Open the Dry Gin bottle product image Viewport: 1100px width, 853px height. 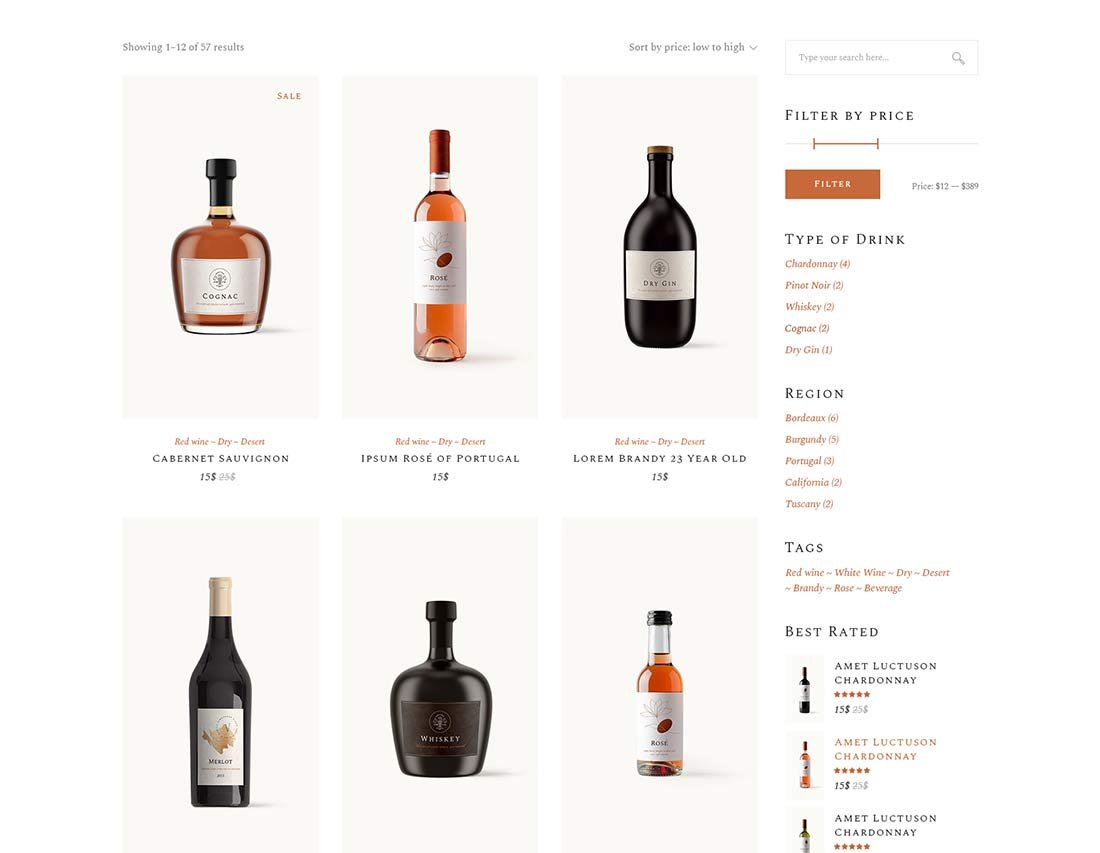click(x=659, y=247)
